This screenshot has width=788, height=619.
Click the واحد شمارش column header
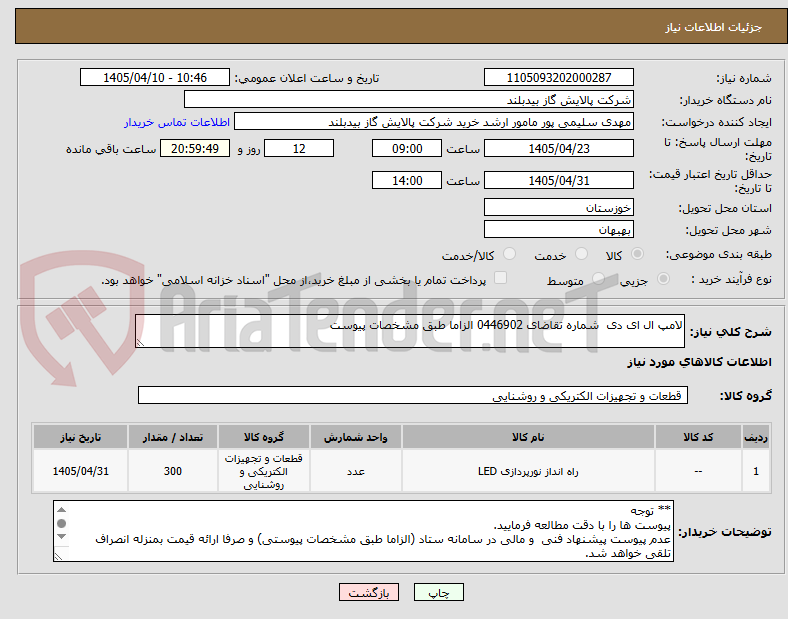tap(355, 437)
